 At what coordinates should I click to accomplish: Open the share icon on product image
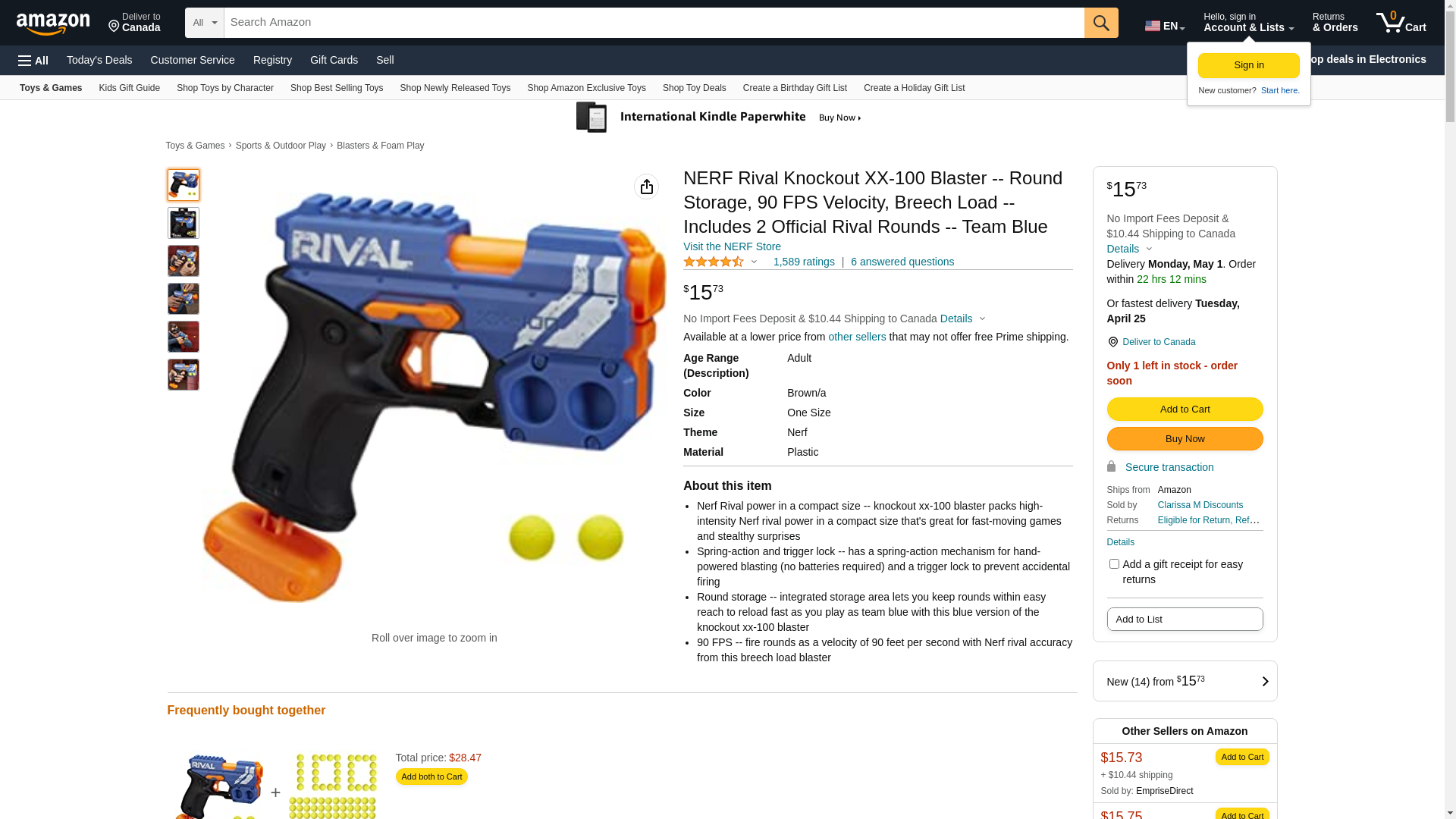(646, 187)
